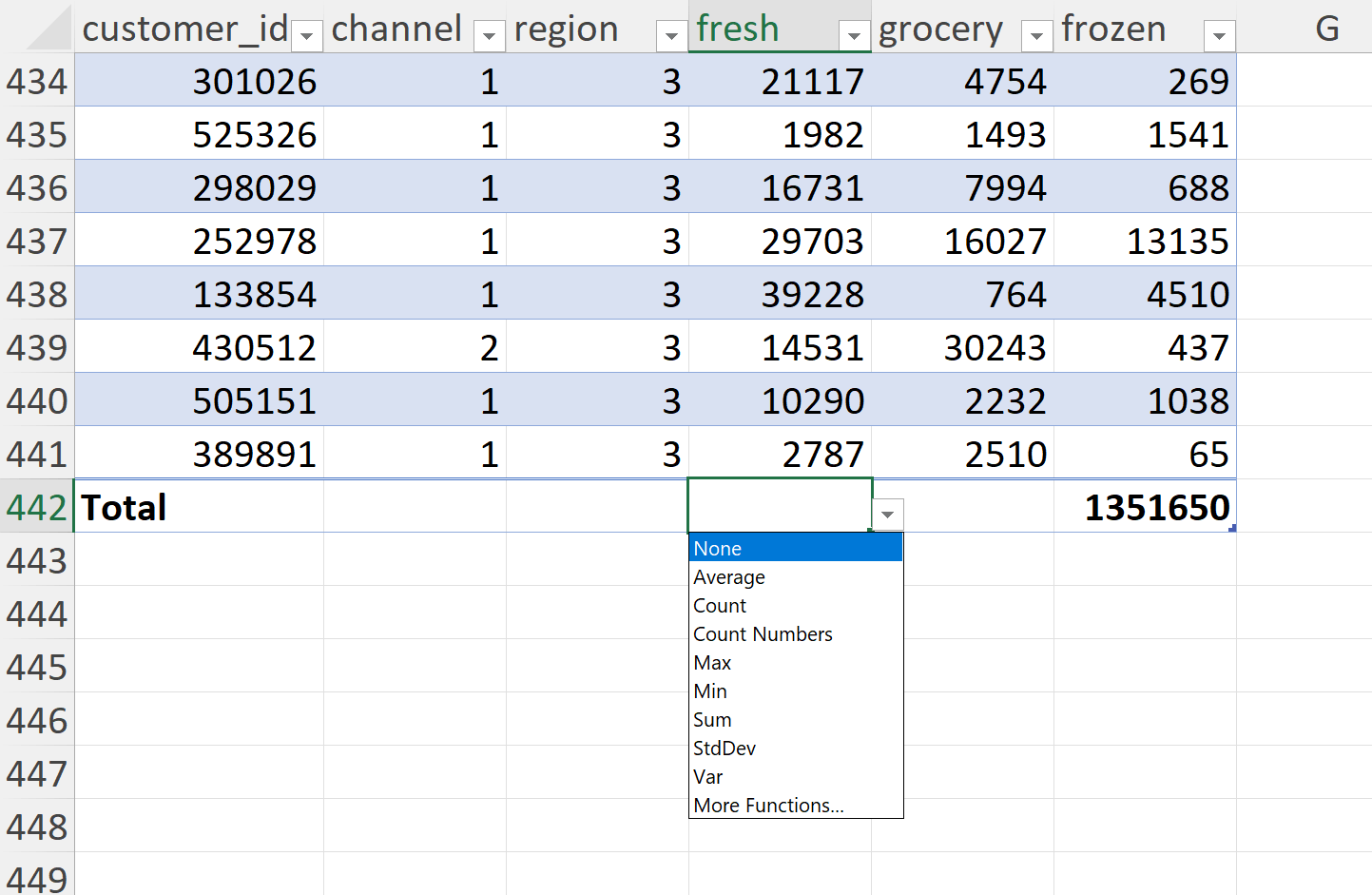Open the frozen column filter
The height and width of the screenshot is (895, 1372).
(1219, 34)
